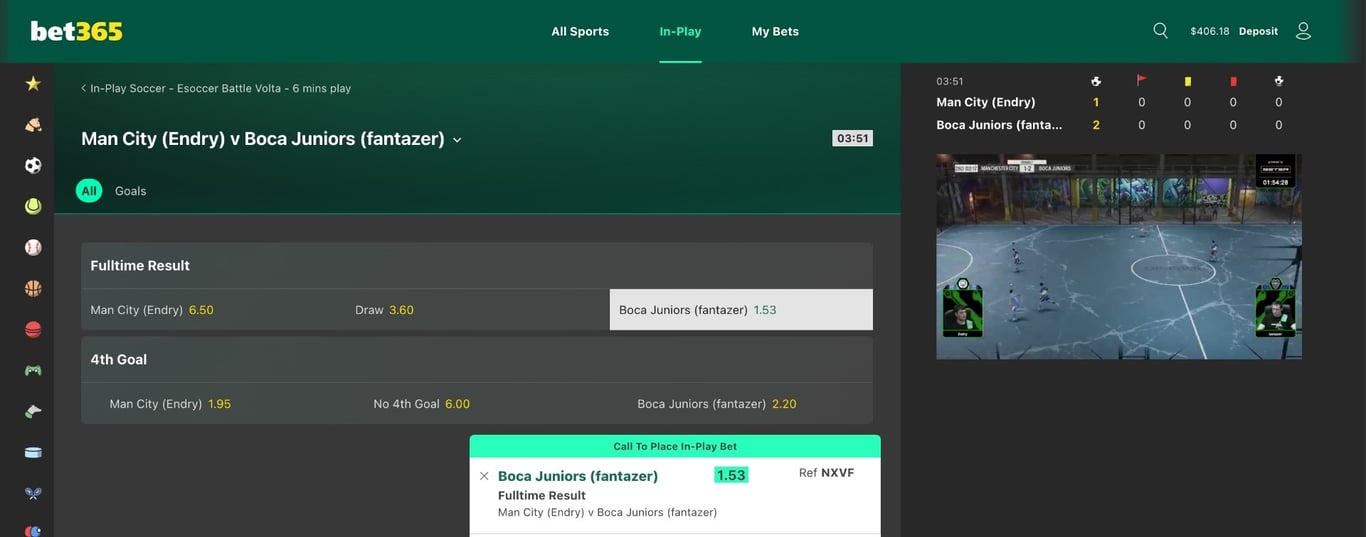1366x537 pixels.
Task: Click the yellow card stat icon
Action: tap(1187, 81)
